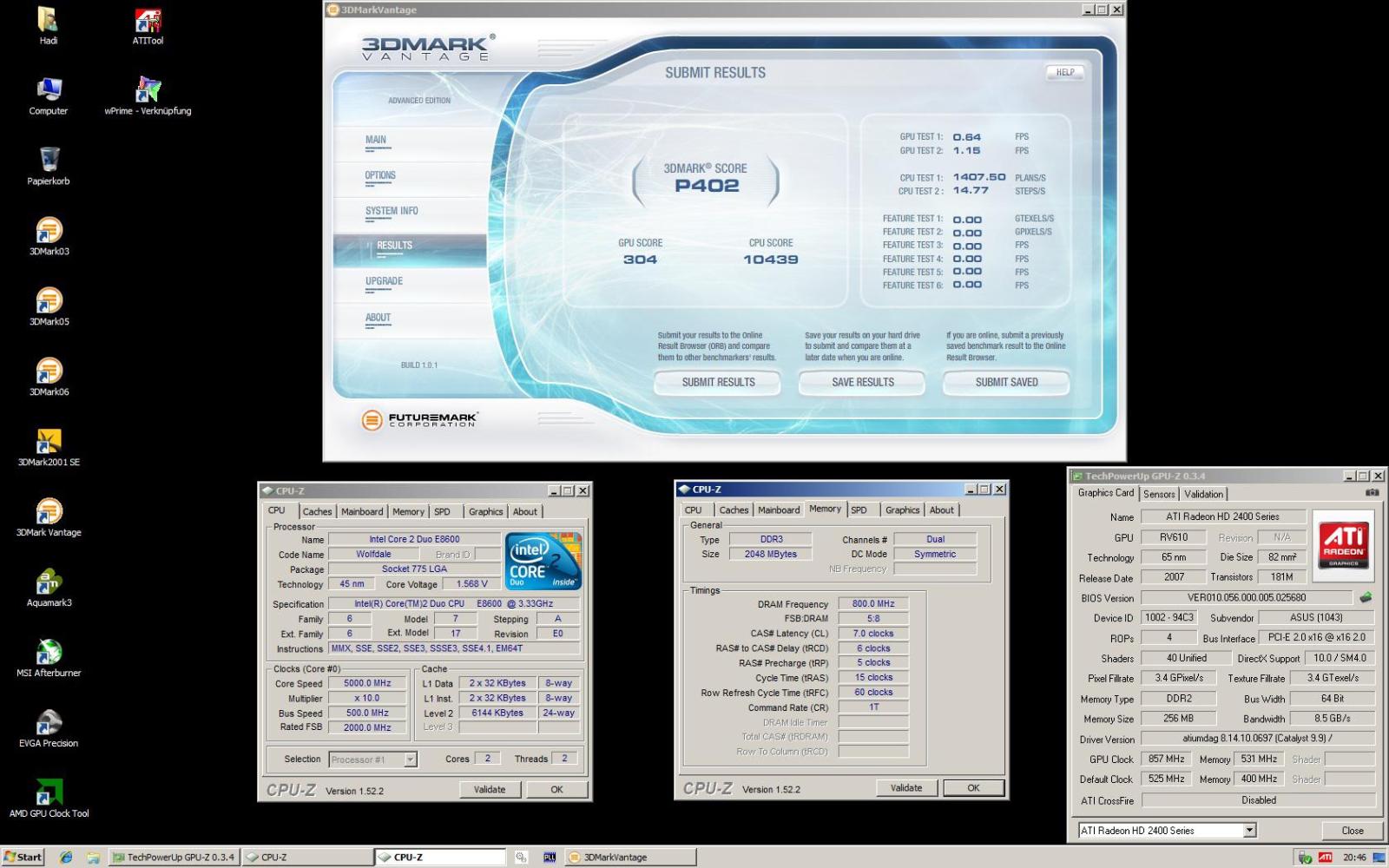Open the MAIN section in 3DMark Vantage
This screenshot has width=1389, height=868.
[x=376, y=141]
